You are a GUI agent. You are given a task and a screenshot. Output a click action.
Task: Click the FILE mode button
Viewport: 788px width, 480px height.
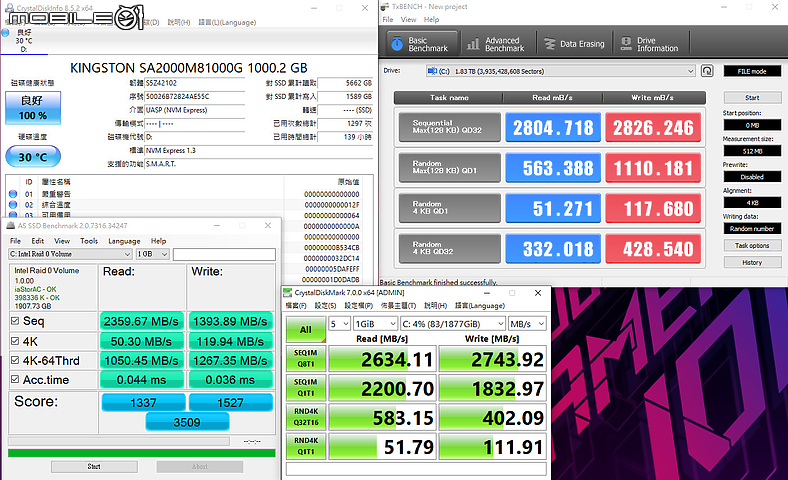752,71
